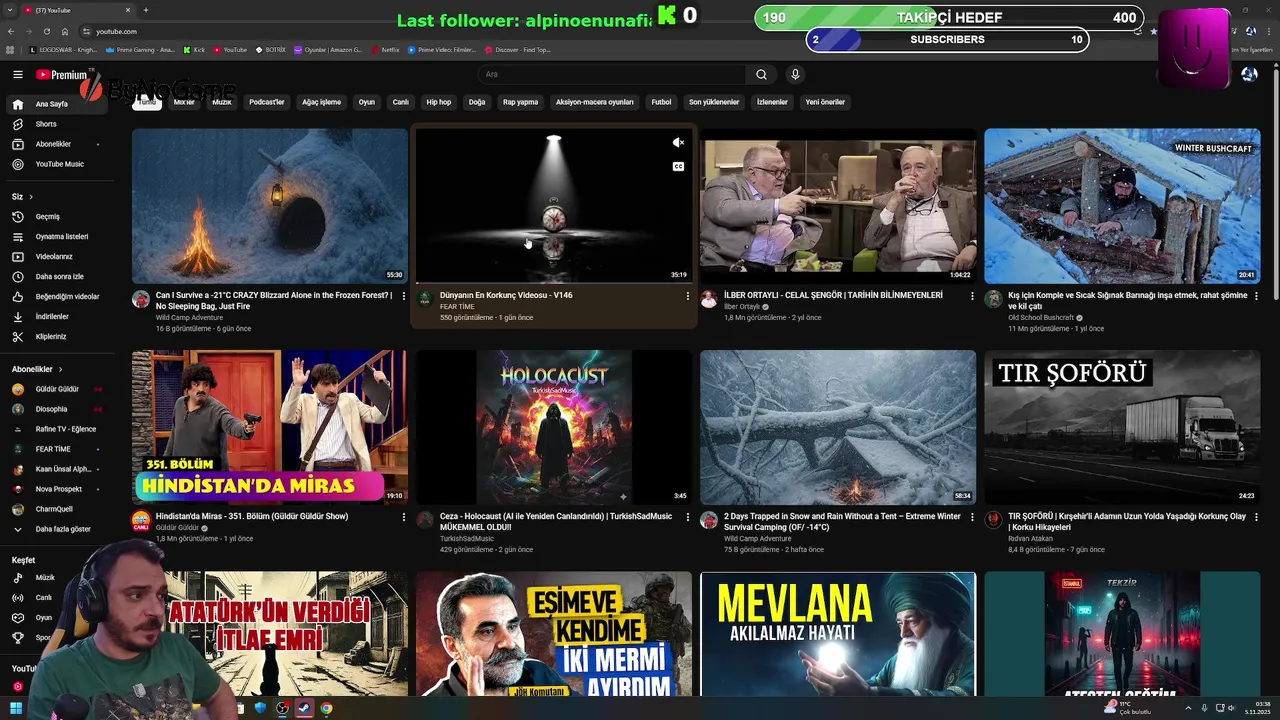Screen dimensions: 1280x720
Task: Open Chrome from the taskbar
Action: click(x=326, y=708)
